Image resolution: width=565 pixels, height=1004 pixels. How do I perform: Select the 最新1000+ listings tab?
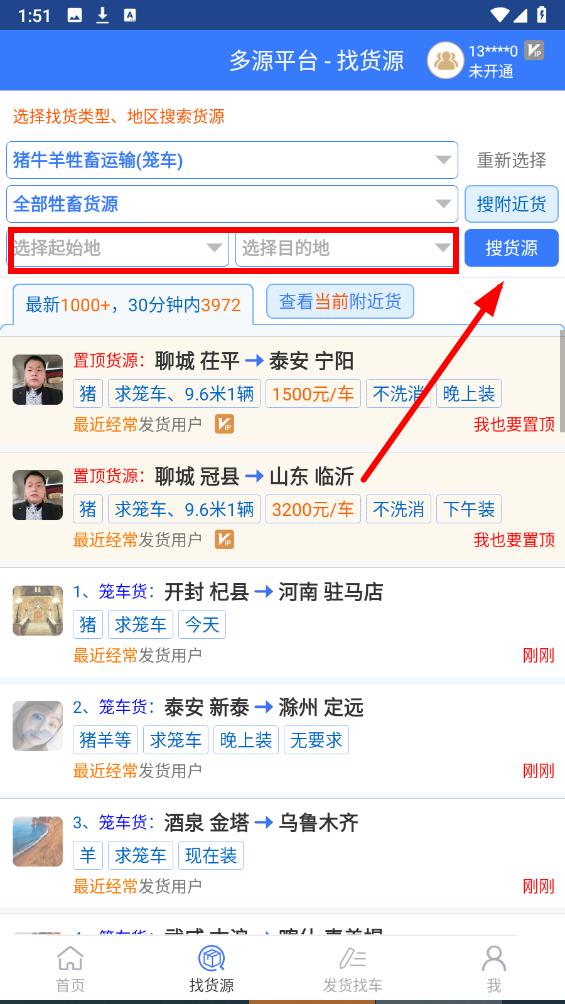point(133,305)
